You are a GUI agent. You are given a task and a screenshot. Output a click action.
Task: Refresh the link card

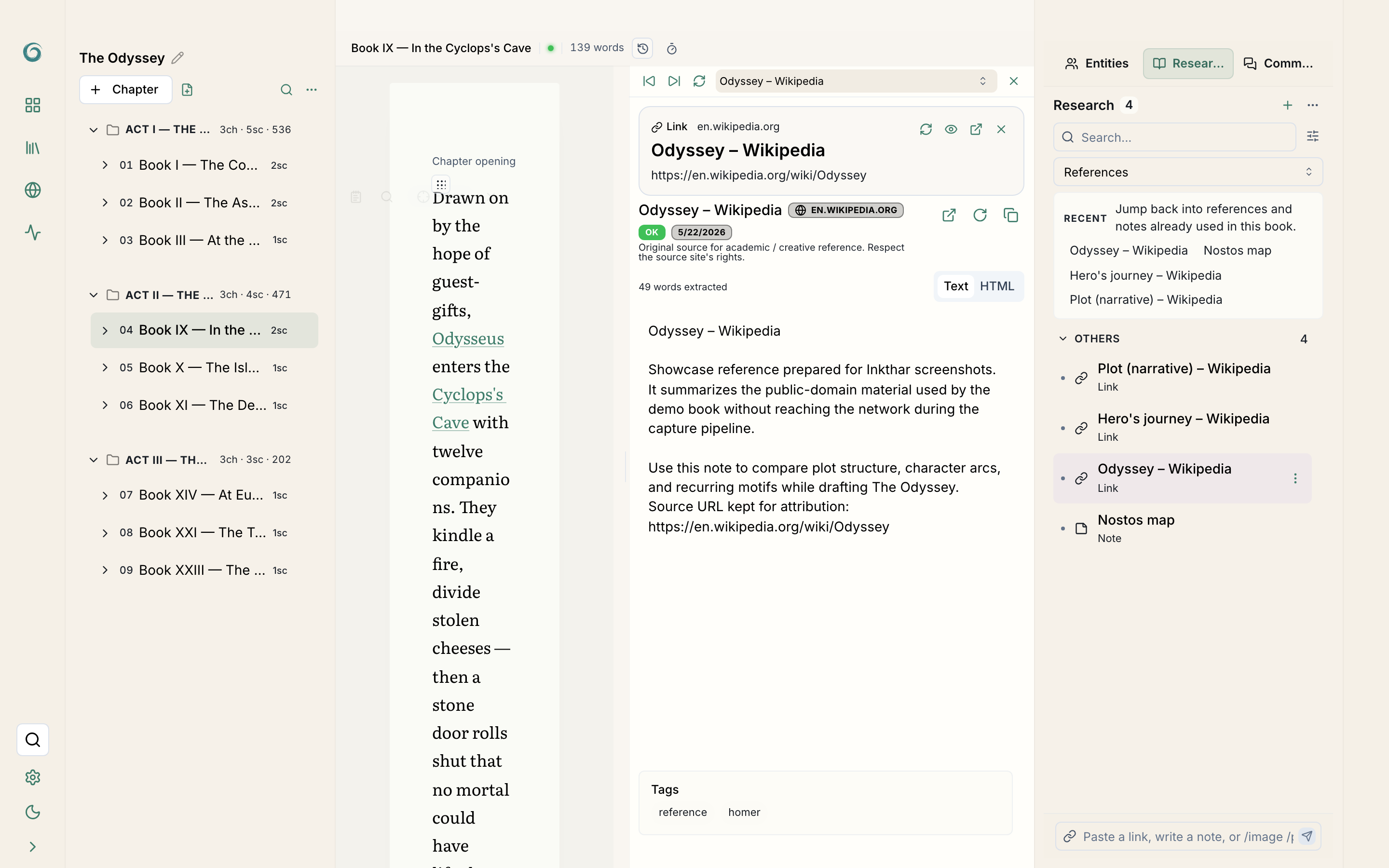(926, 129)
